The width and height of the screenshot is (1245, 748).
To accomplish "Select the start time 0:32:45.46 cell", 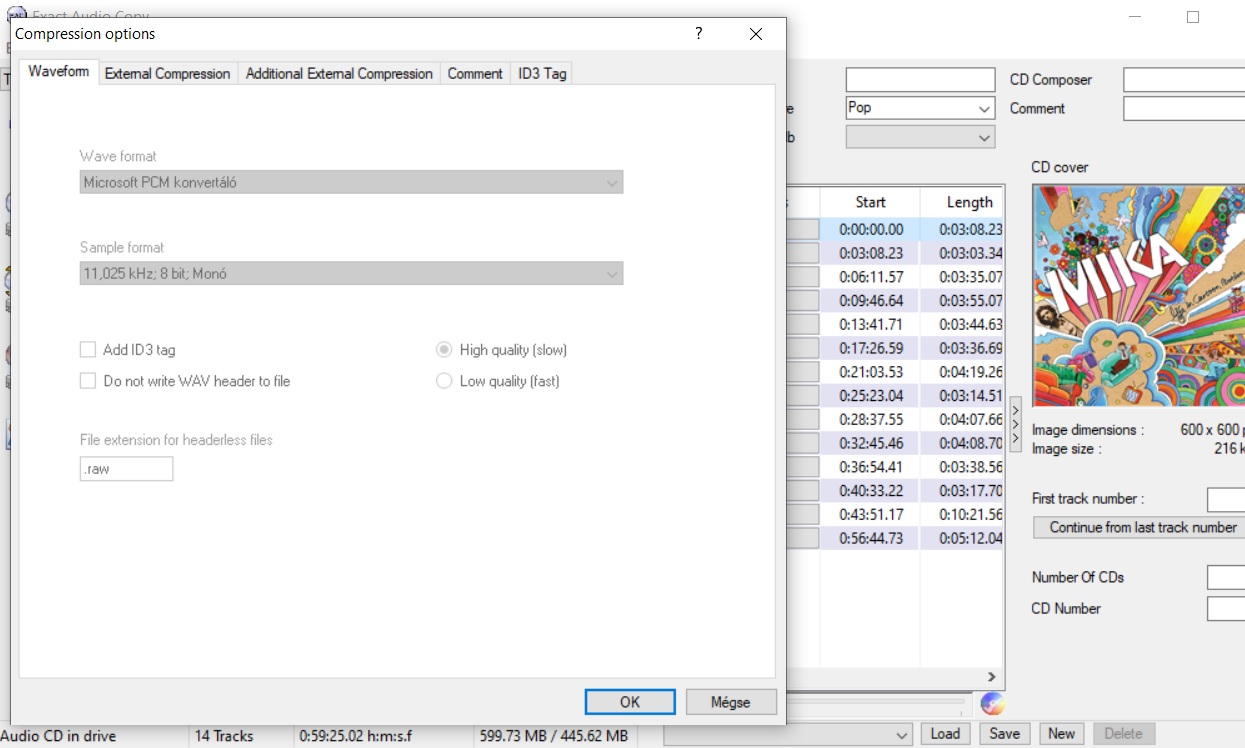I will pos(870,443).
